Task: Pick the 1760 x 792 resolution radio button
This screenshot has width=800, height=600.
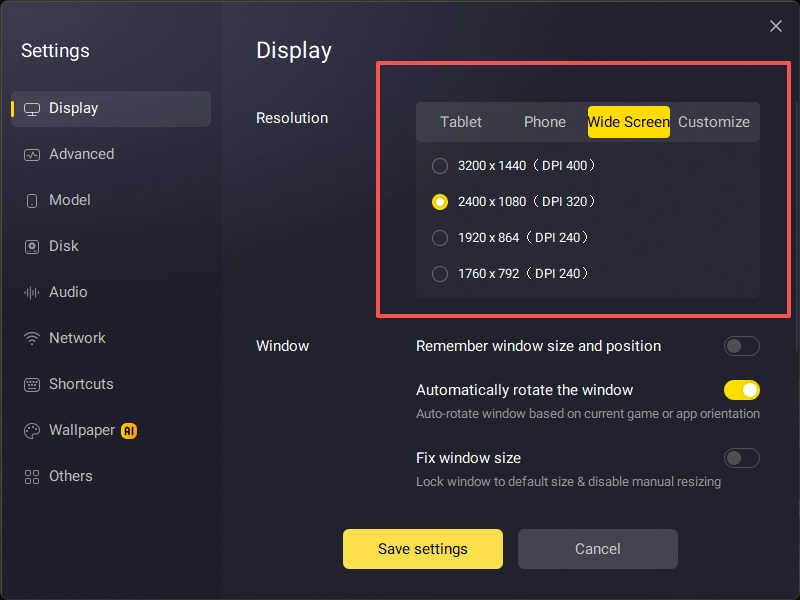Action: tap(440, 273)
